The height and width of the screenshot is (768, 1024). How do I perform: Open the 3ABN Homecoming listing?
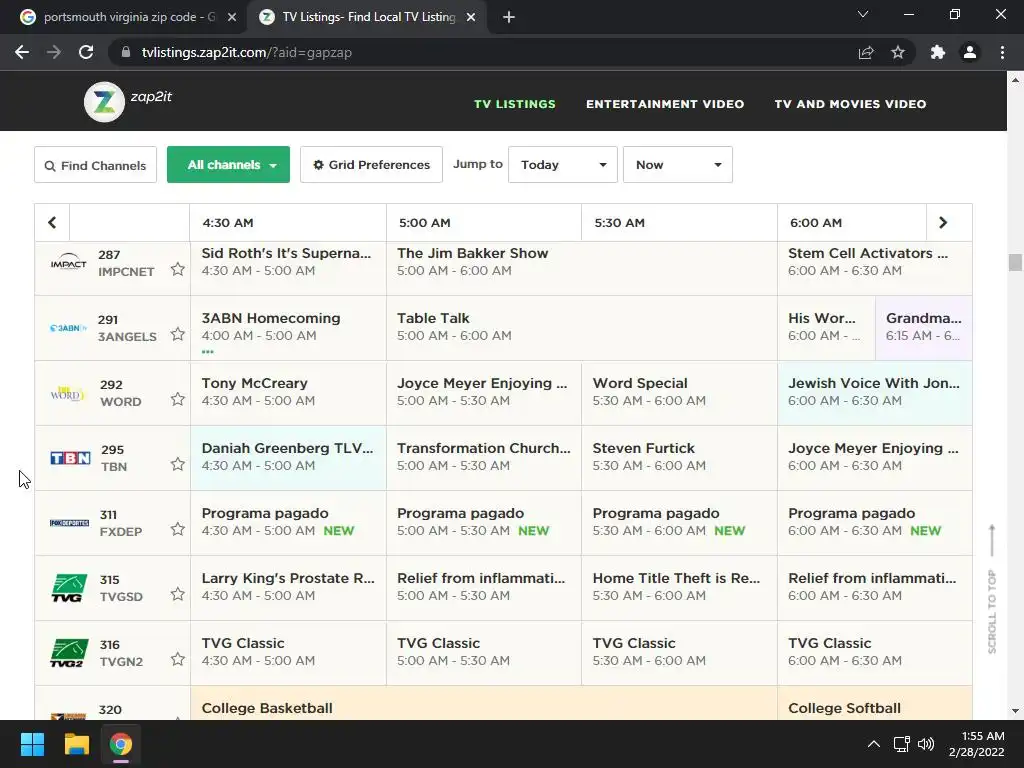pos(288,328)
